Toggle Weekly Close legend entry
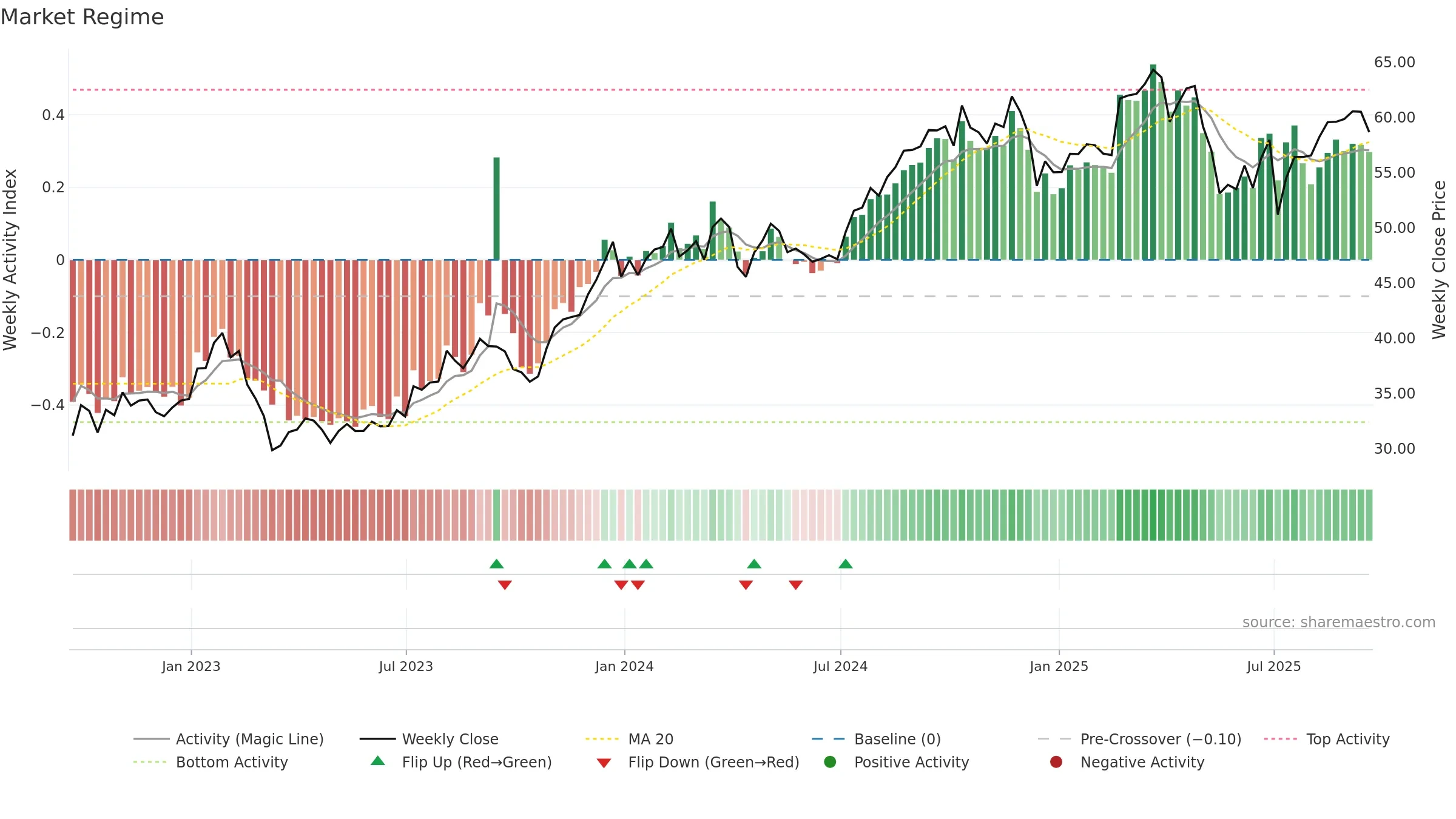Screen dimensions: 1456x819 (x=429, y=739)
